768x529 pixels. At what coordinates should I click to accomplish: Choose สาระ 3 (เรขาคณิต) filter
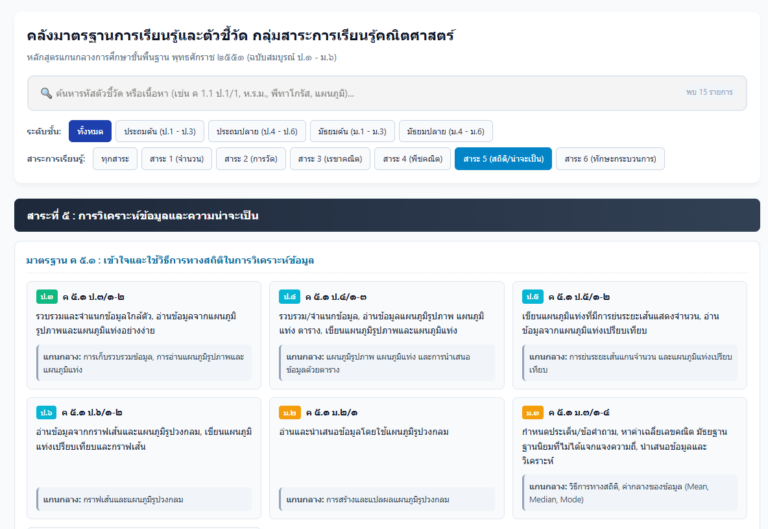[x=330, y=159]
